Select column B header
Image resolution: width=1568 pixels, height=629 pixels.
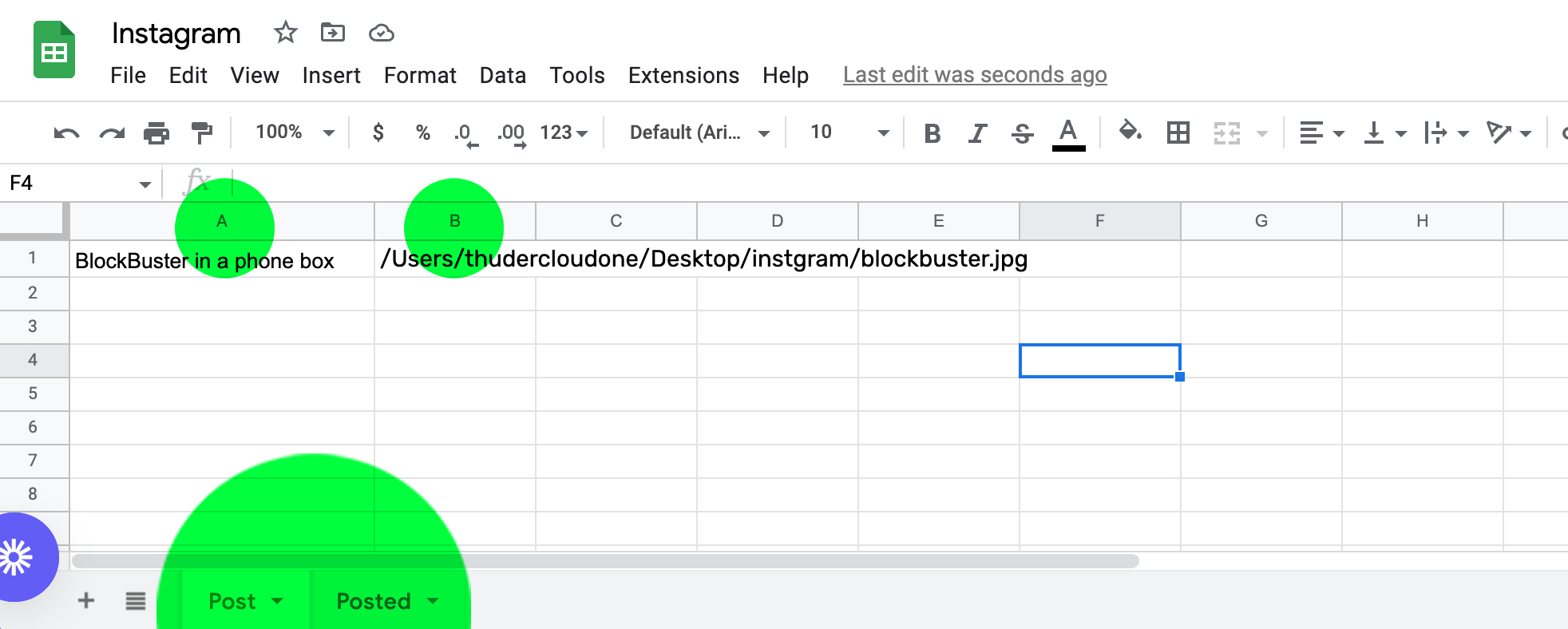455,221
